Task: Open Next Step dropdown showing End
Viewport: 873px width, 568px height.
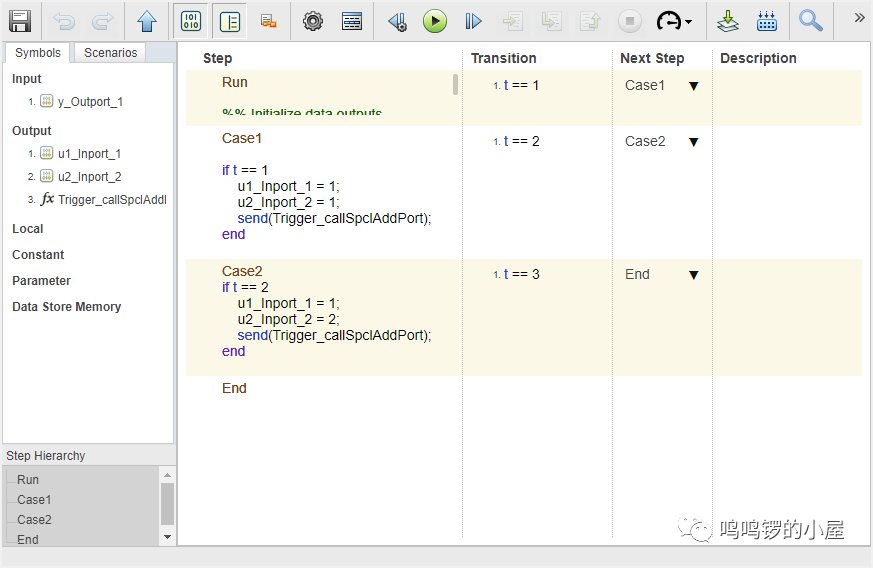Action: 693,275
